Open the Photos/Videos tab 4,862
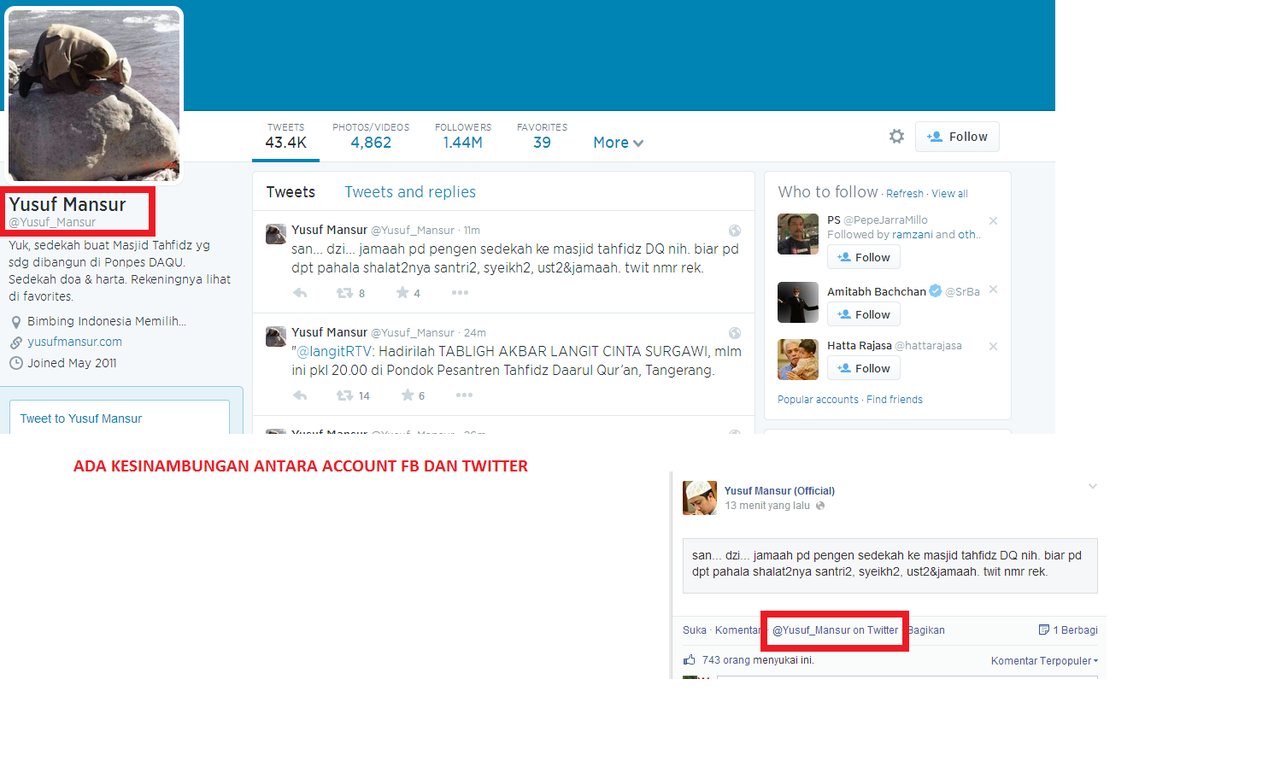The height and width of the screenshot is (767, 1280). pos(371,136)
